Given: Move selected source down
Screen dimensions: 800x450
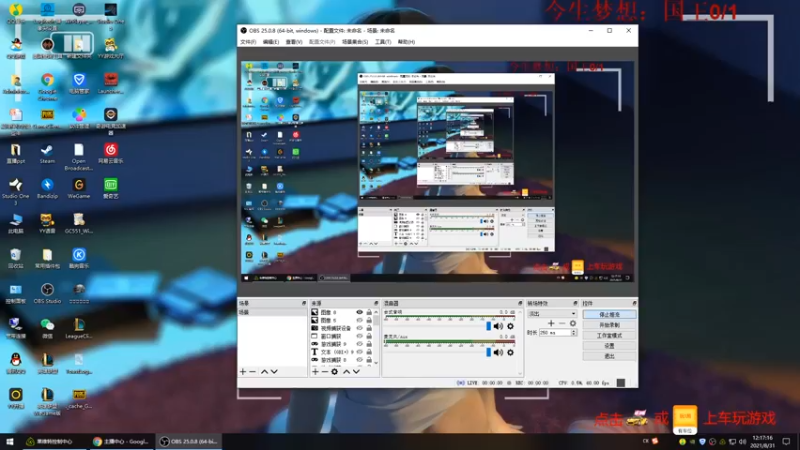Looking at the screenshot, I should pyautogui.click(x=356, y=371).
